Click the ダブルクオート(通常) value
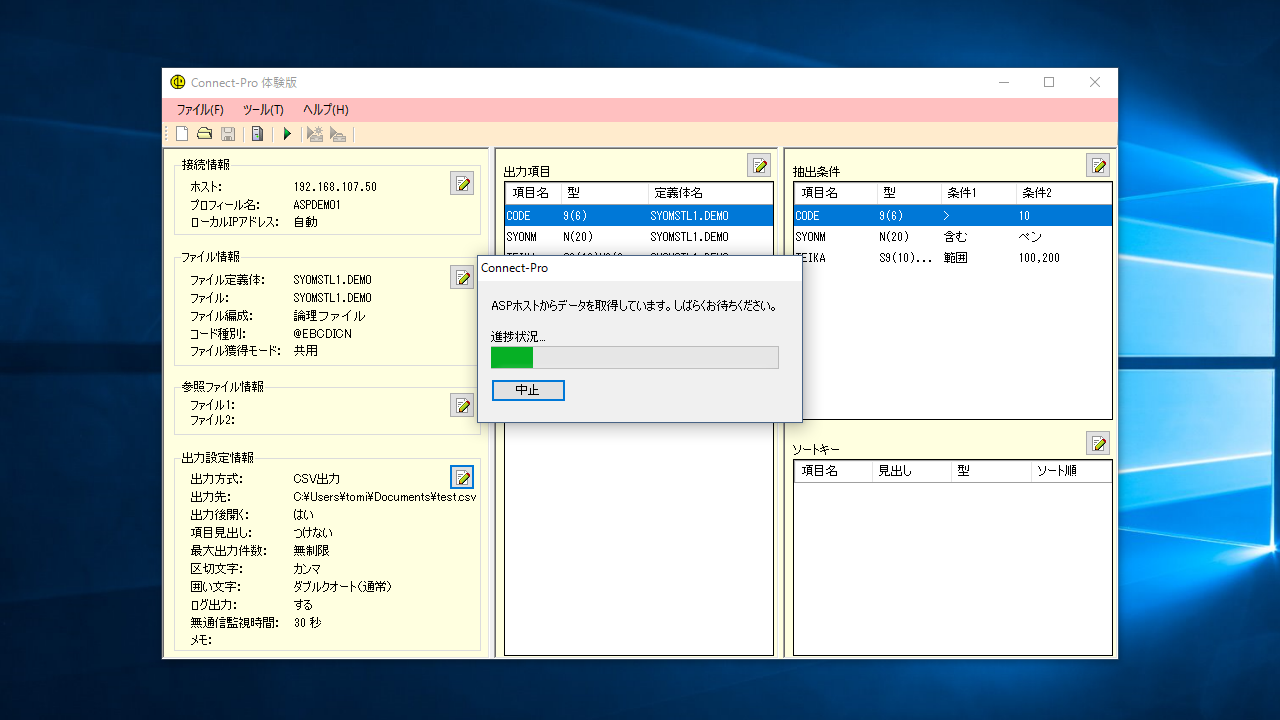The height and width of the screenshot is (720, 1280). [342, 587]
